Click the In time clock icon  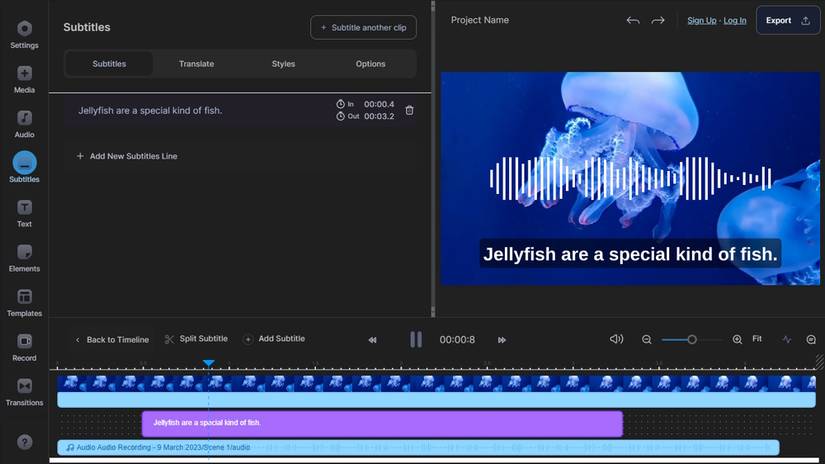click(x=340, y=104)
